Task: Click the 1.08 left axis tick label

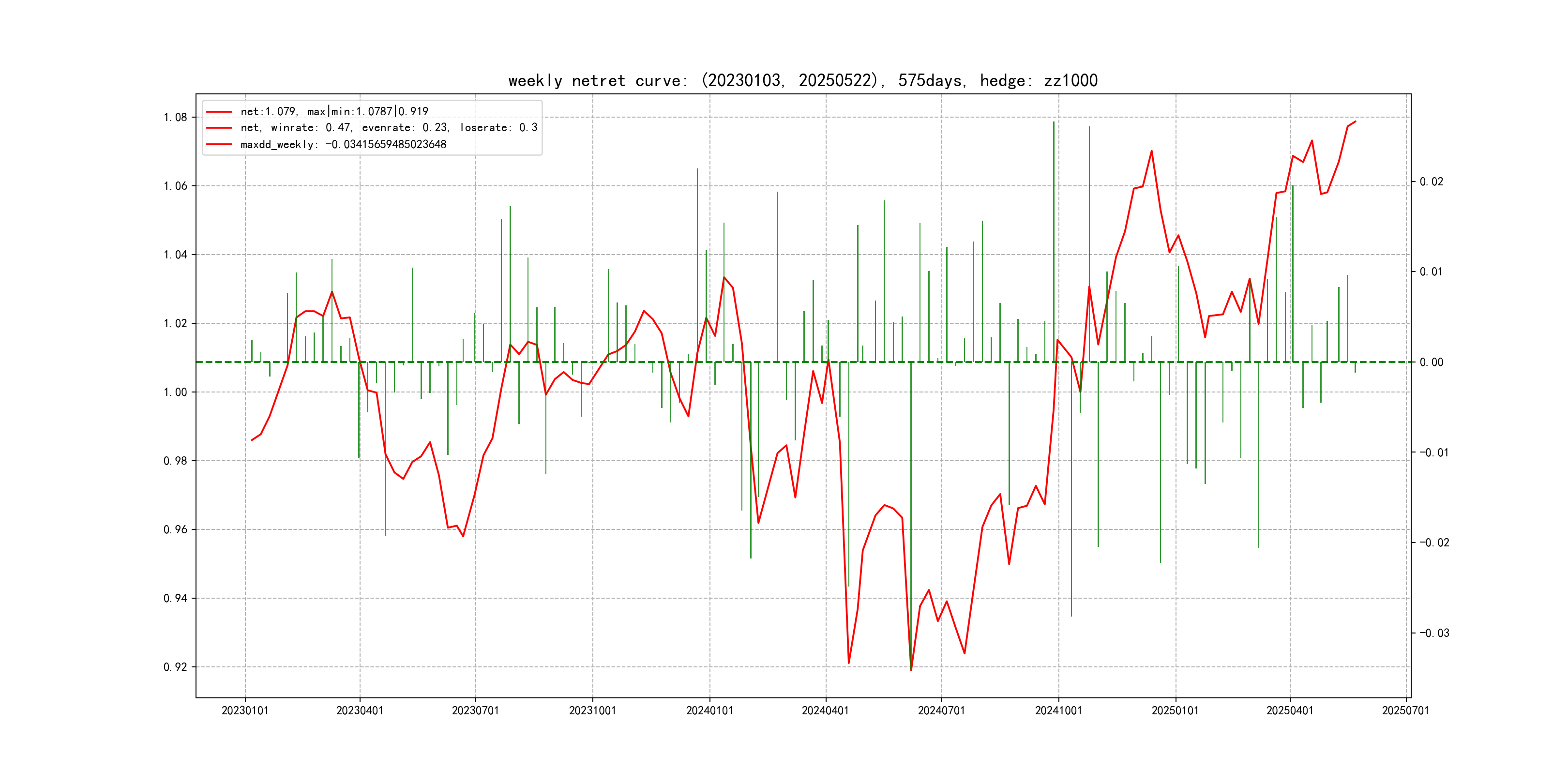Action: (x=175, y=118)
